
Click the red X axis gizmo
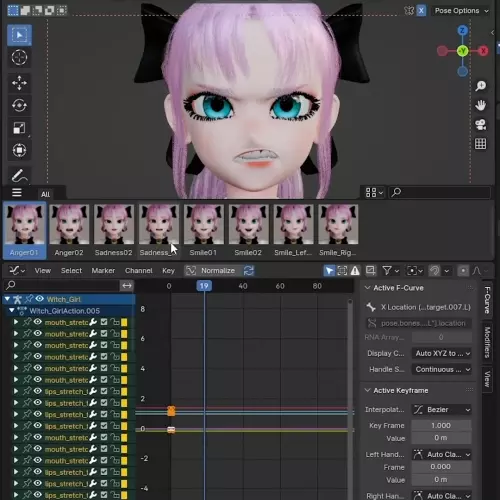pyautogui.click(x=483, y=51)
